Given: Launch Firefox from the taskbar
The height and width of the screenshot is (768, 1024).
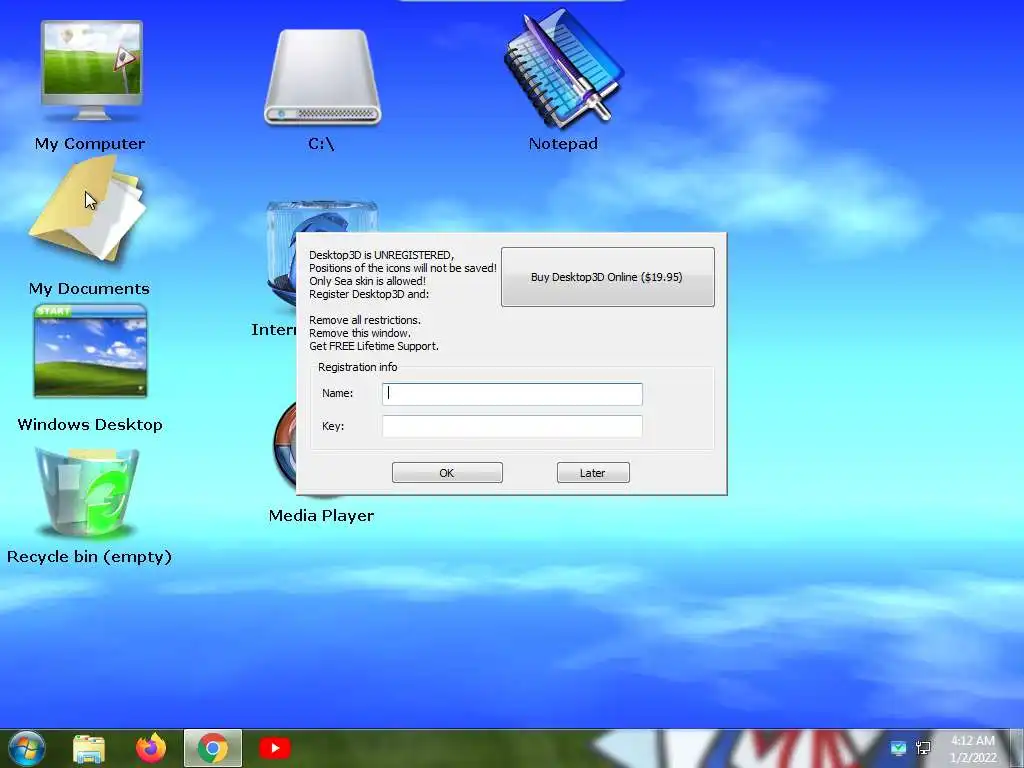Looking at the screenshot, I should coord(151,748).
